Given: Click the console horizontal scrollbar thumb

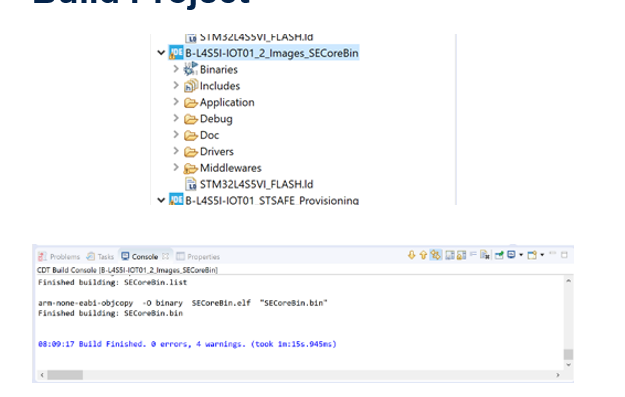Looking at the screenshot, I should [x=65, y=375].
